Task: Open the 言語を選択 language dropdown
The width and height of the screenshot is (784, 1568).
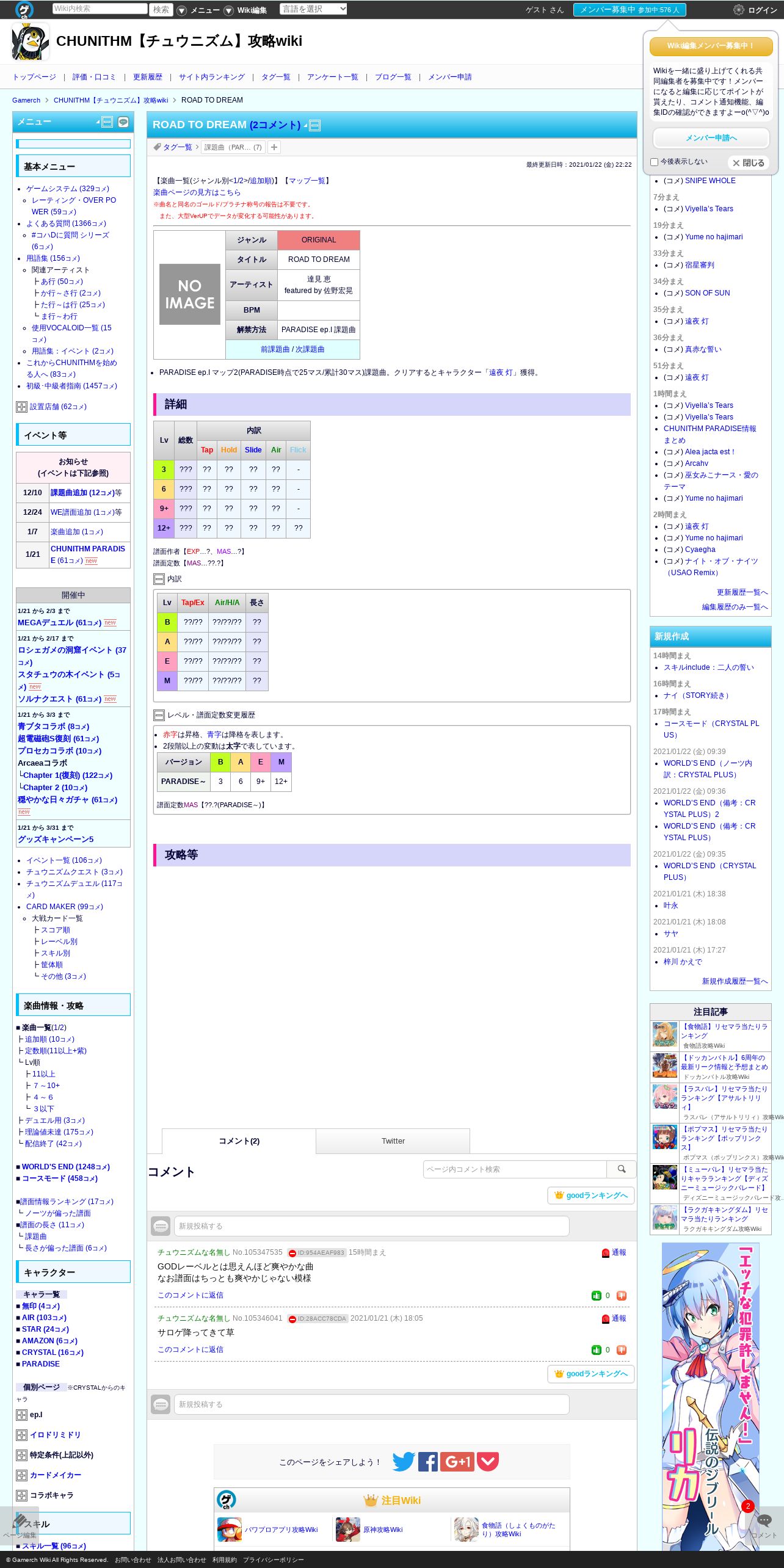Action: tap(313, 9)
